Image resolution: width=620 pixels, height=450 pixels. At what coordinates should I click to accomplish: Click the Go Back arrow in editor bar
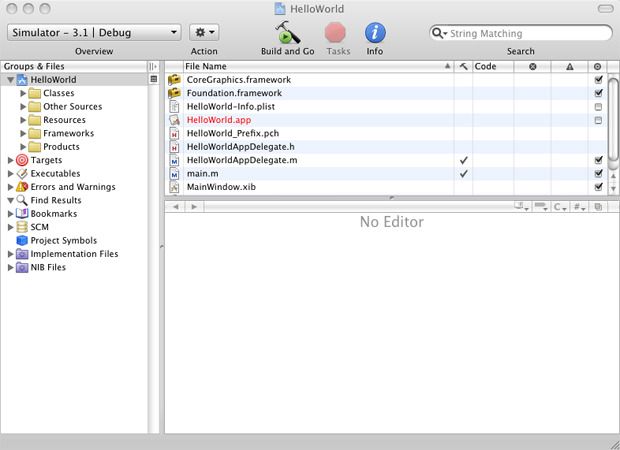[176, 206]
